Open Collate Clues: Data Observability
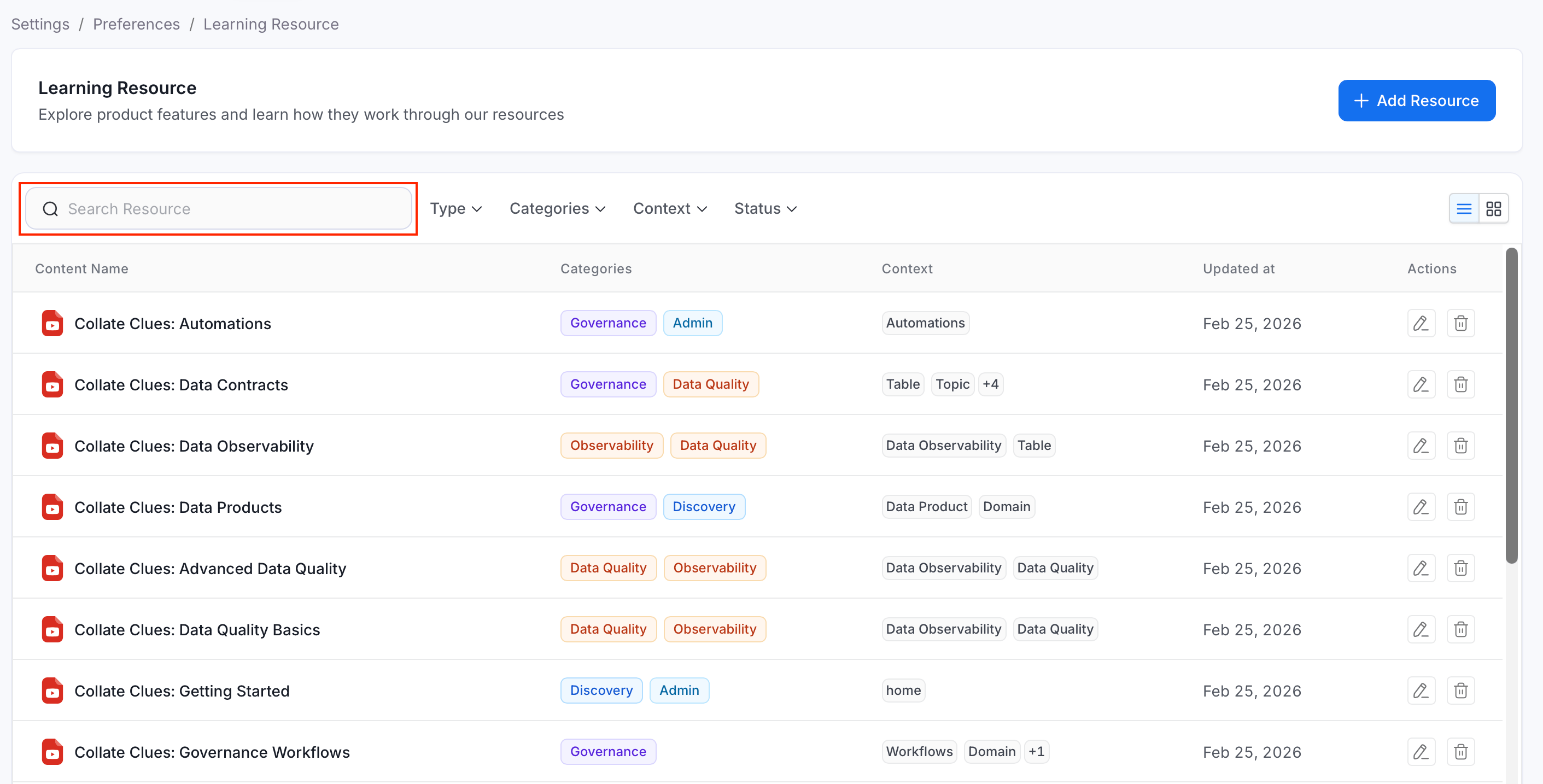This screenshot has height=784, width=1543. [194, 446]
